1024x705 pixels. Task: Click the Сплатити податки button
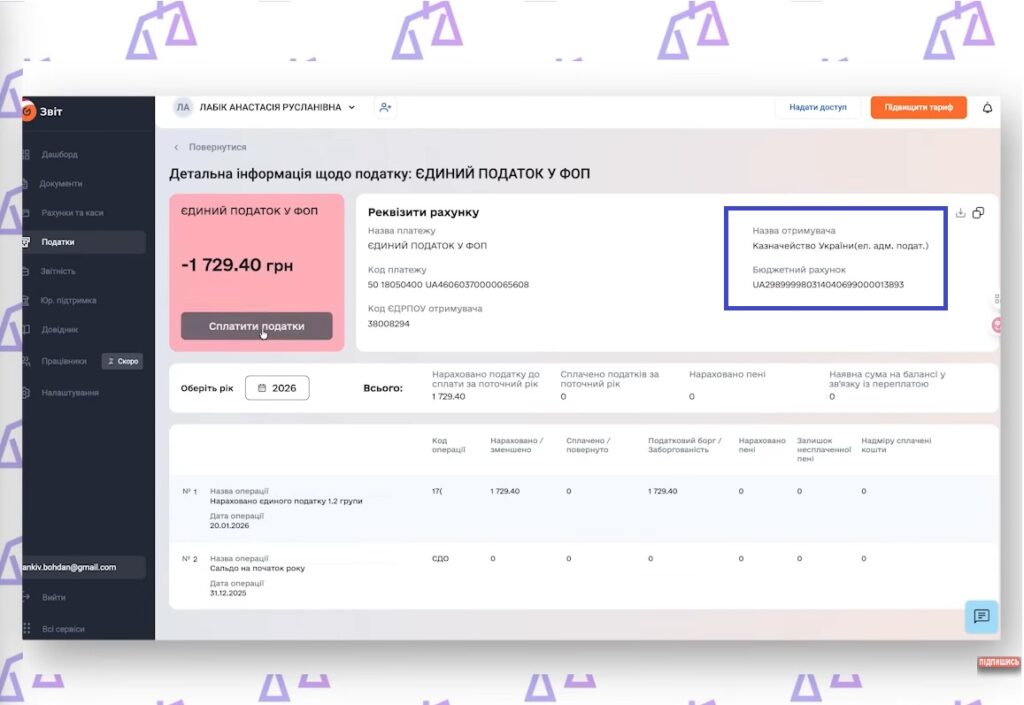pos(257,326)
